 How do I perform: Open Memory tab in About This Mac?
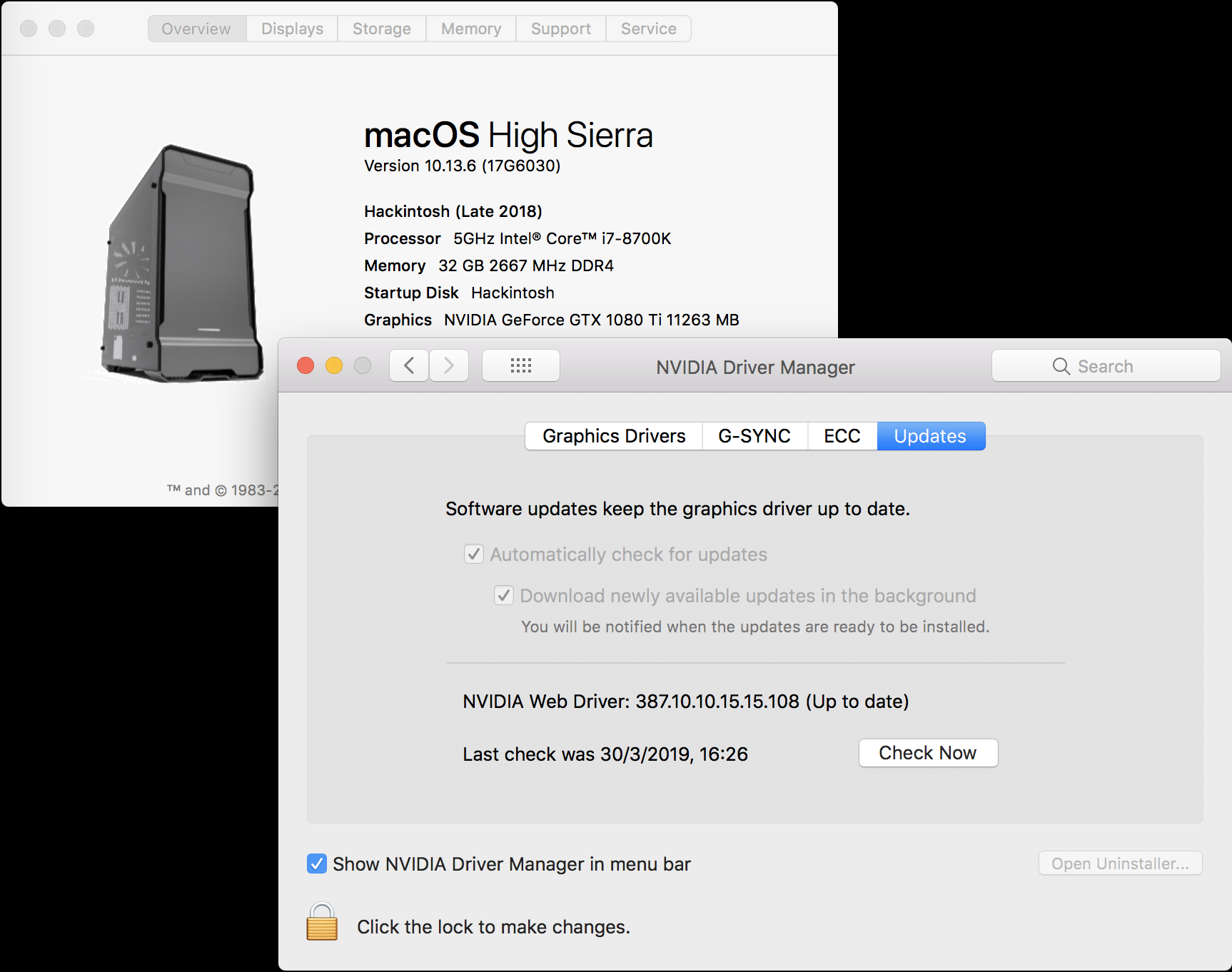click(471, 29)
